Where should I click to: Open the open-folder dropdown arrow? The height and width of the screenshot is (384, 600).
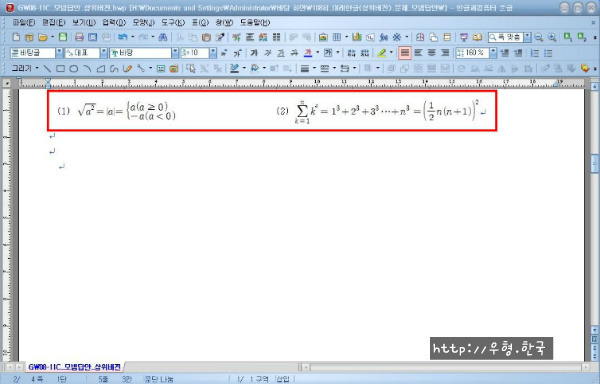pyautogui.click(x=52, y=37)
